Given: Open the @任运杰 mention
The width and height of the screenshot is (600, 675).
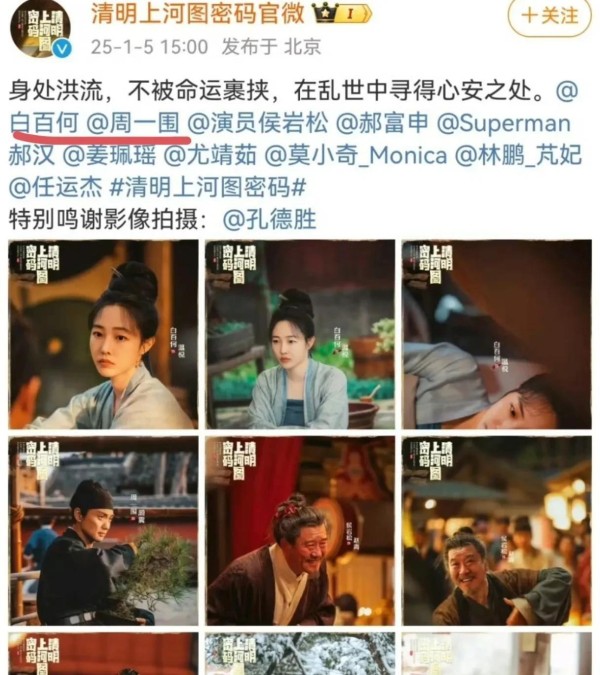Looking at the screenshot, I should pyautogui.click(x=56, y=188).
